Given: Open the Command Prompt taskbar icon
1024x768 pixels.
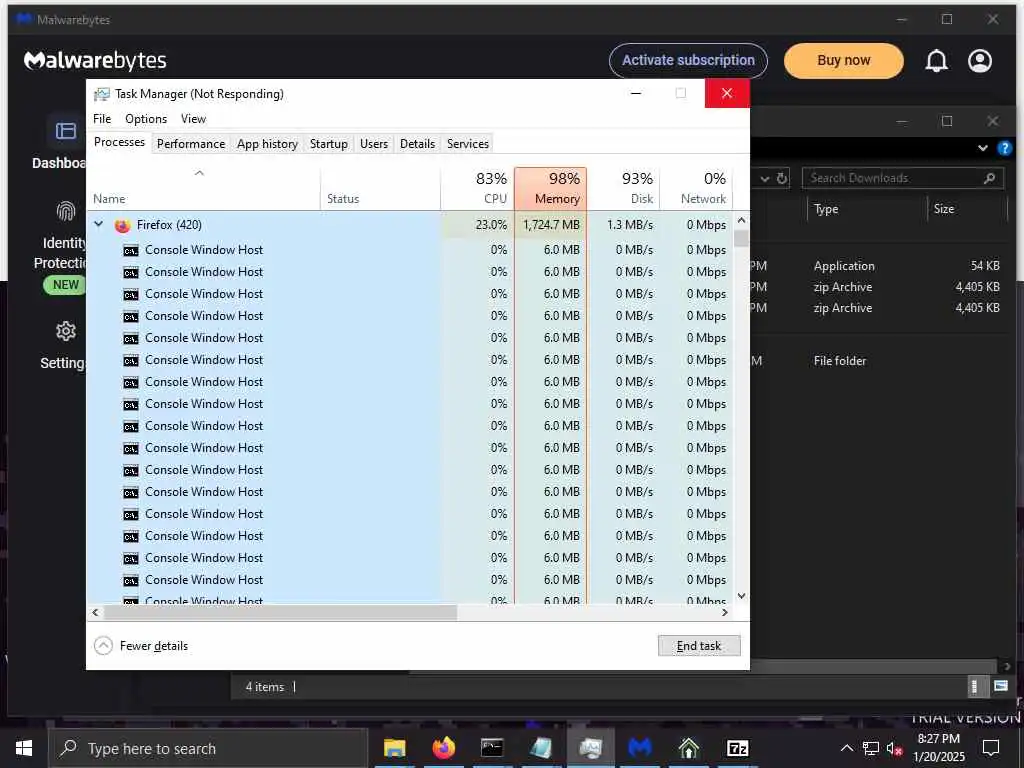Looking at the screenshot, I should click(492, 748).
